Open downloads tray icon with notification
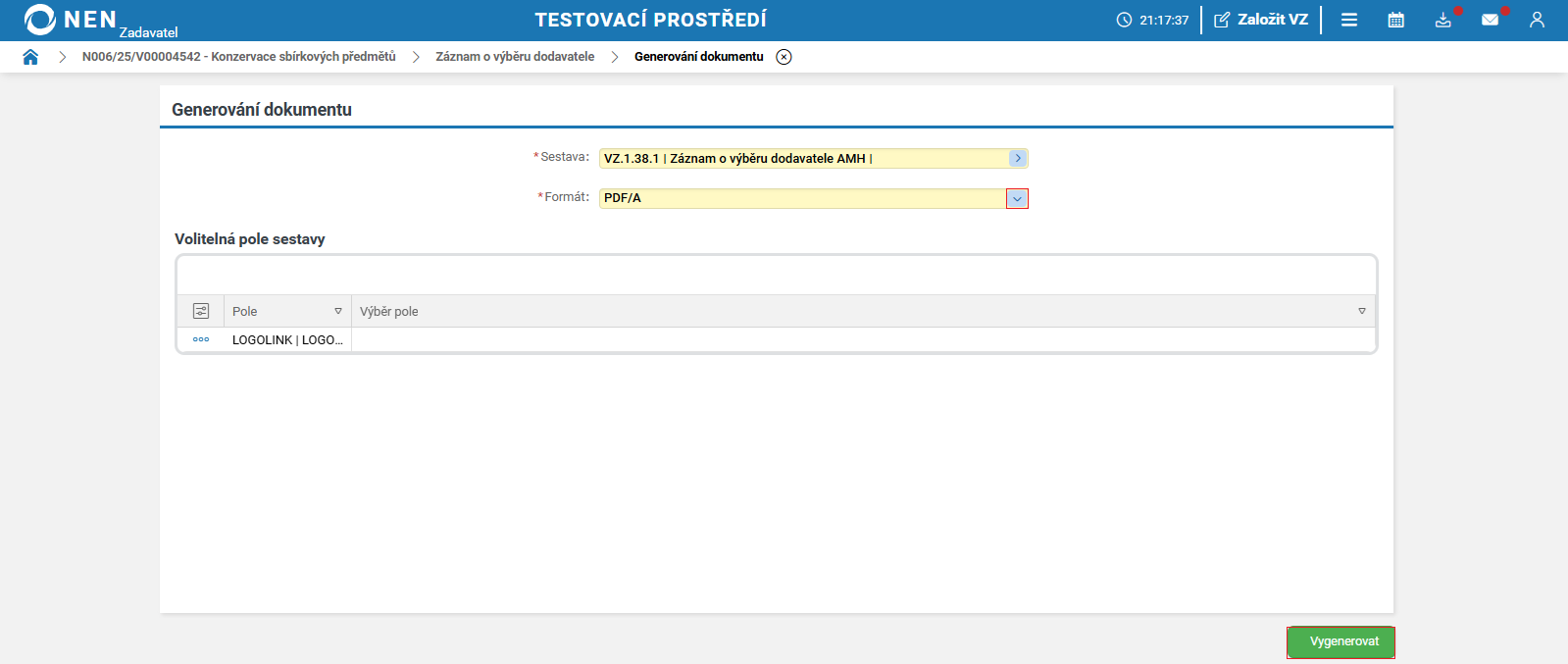 [x=1443, y=20]
